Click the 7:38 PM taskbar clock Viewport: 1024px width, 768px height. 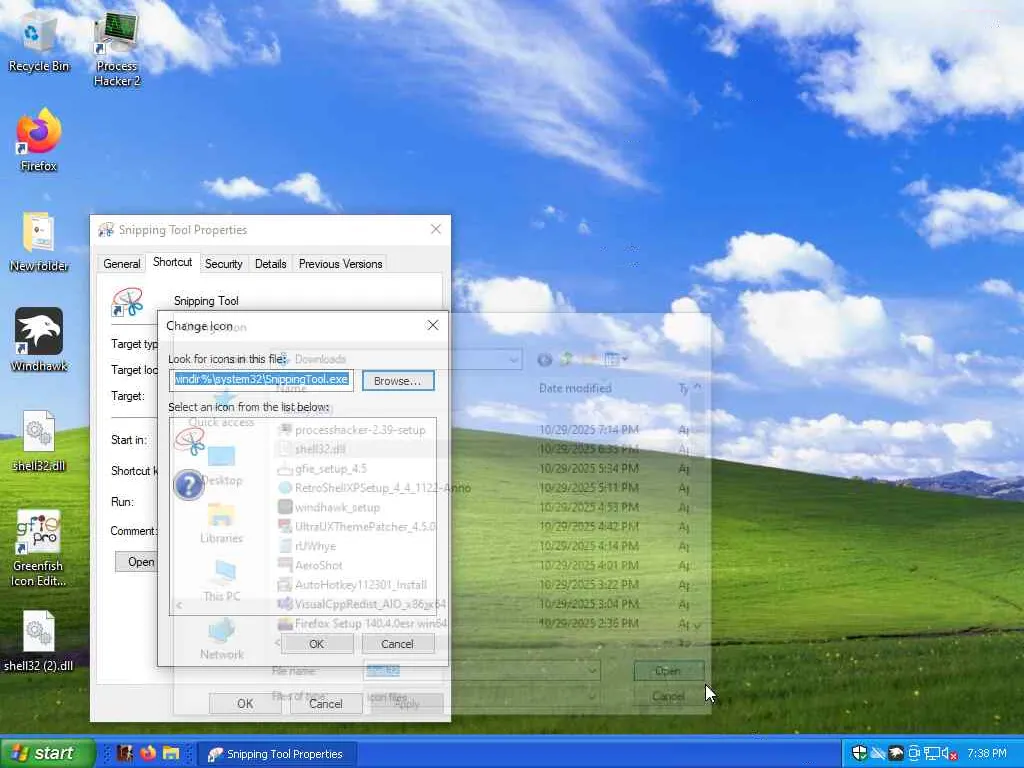click(x=987, y=753)
